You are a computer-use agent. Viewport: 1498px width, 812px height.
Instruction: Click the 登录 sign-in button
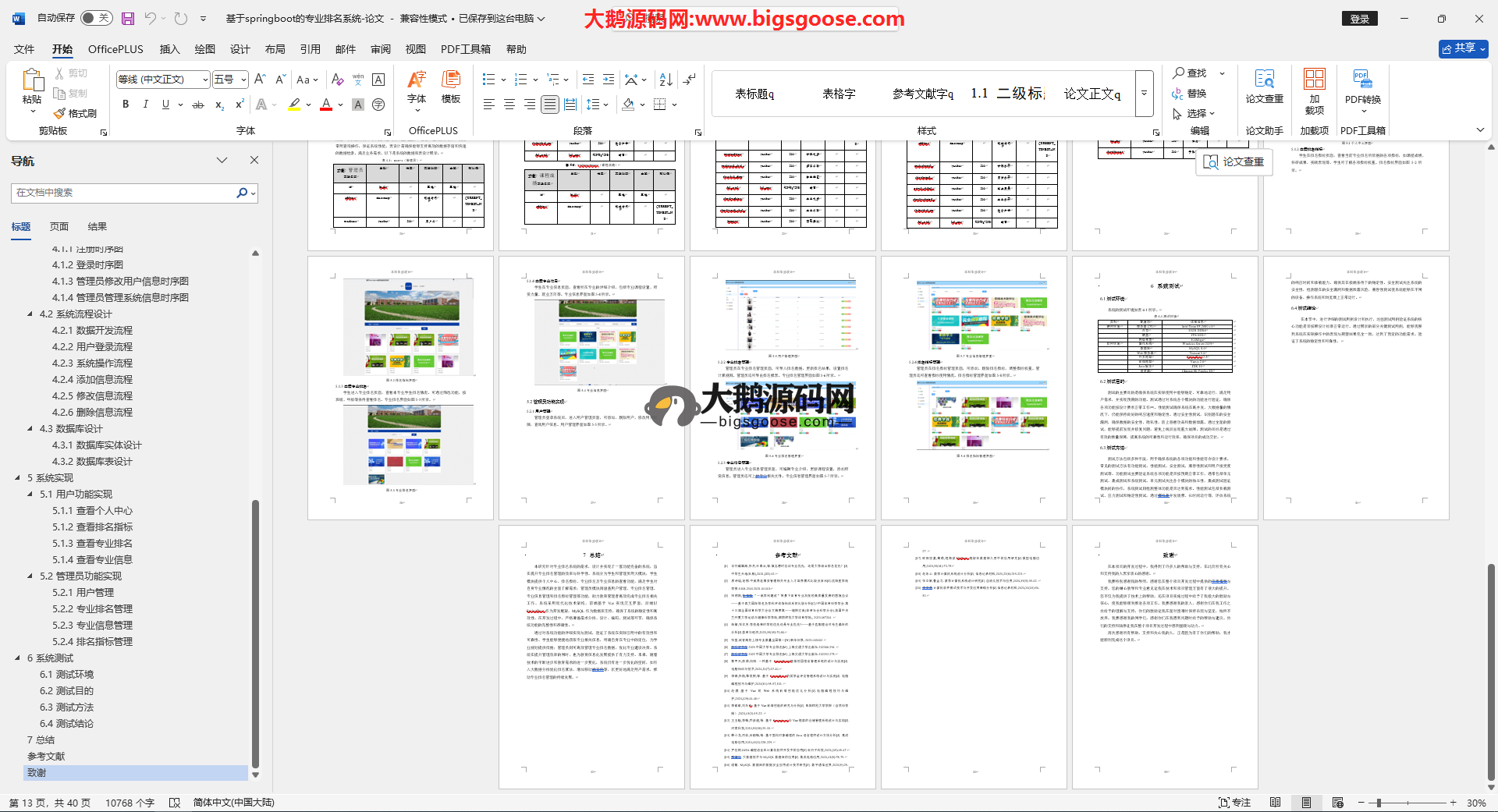tap(1360, 19)
